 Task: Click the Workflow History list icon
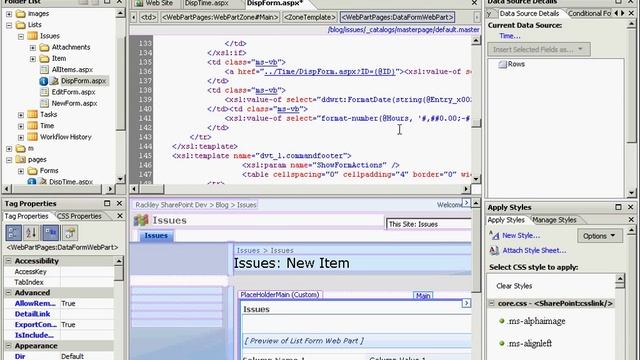[x=32, y=137]
